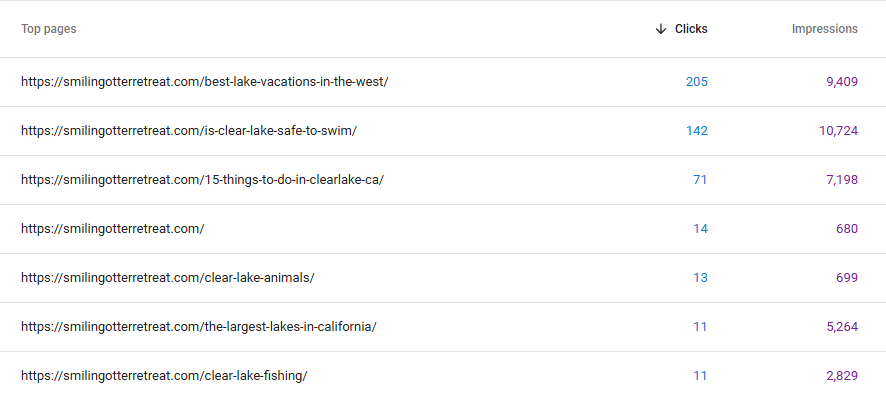Sort table by Impressions column header
The width and height of the screenshot is (886, 398).
(824, 29)
